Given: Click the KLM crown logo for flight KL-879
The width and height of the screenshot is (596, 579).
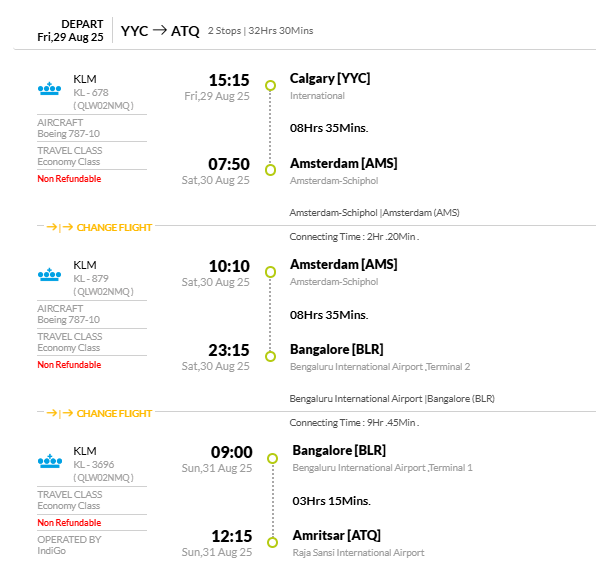Looking at the screenshot, I should click(49, 274).
